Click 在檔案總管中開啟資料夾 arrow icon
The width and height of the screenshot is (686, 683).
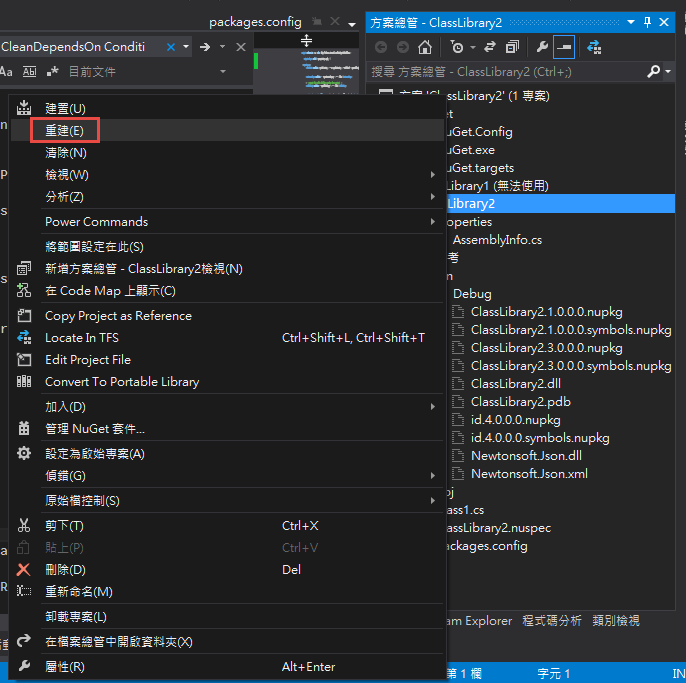24,641
